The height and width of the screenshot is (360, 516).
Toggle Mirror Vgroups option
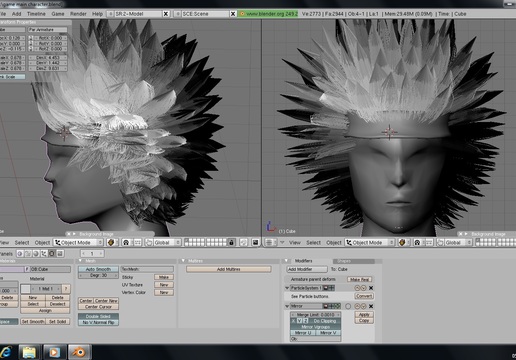click(316, 327)
